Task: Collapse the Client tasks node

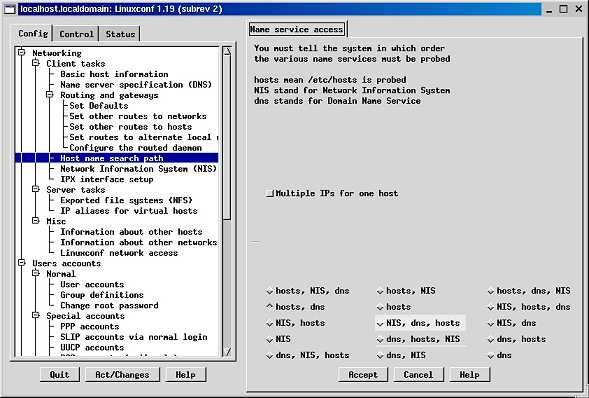Action: tap(36, 63)
